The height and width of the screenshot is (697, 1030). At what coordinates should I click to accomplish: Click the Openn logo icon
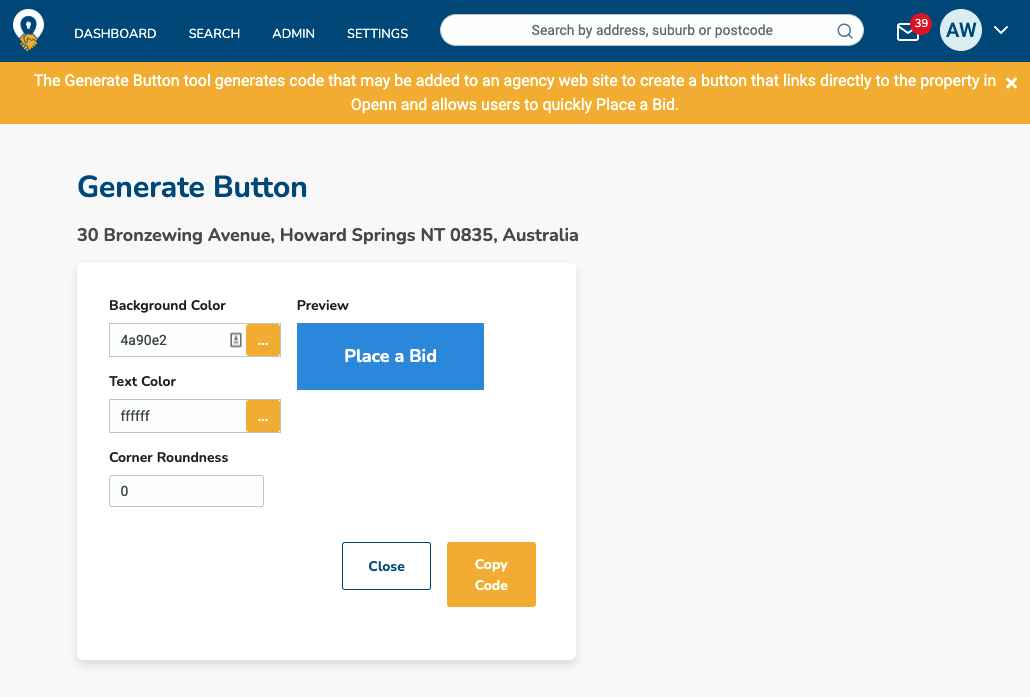[28, 30]
